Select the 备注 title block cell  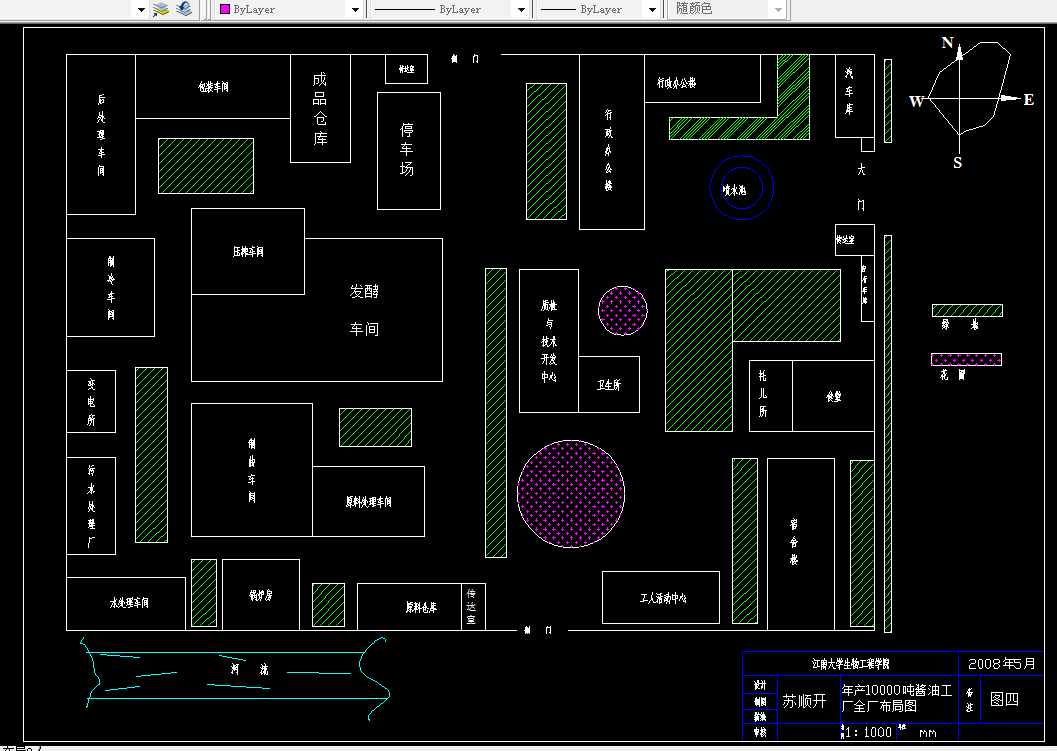tap(969, 700)
